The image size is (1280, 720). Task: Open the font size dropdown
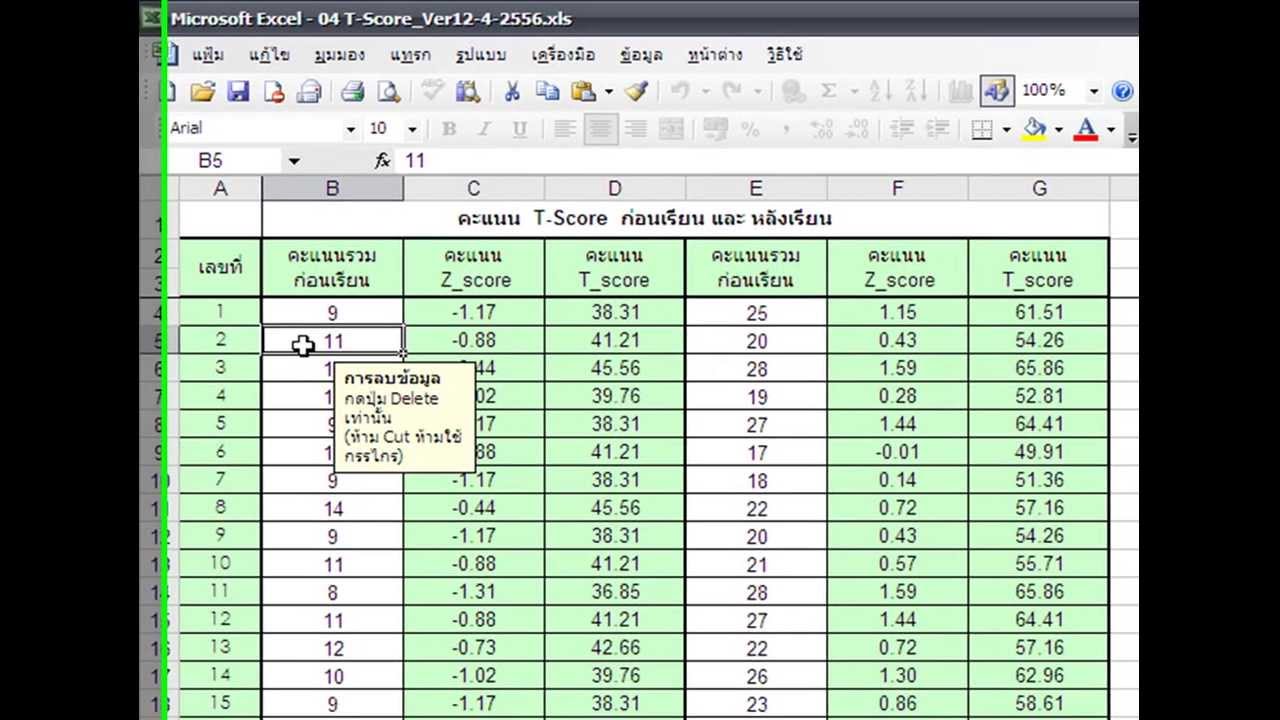tap(411, 129)
